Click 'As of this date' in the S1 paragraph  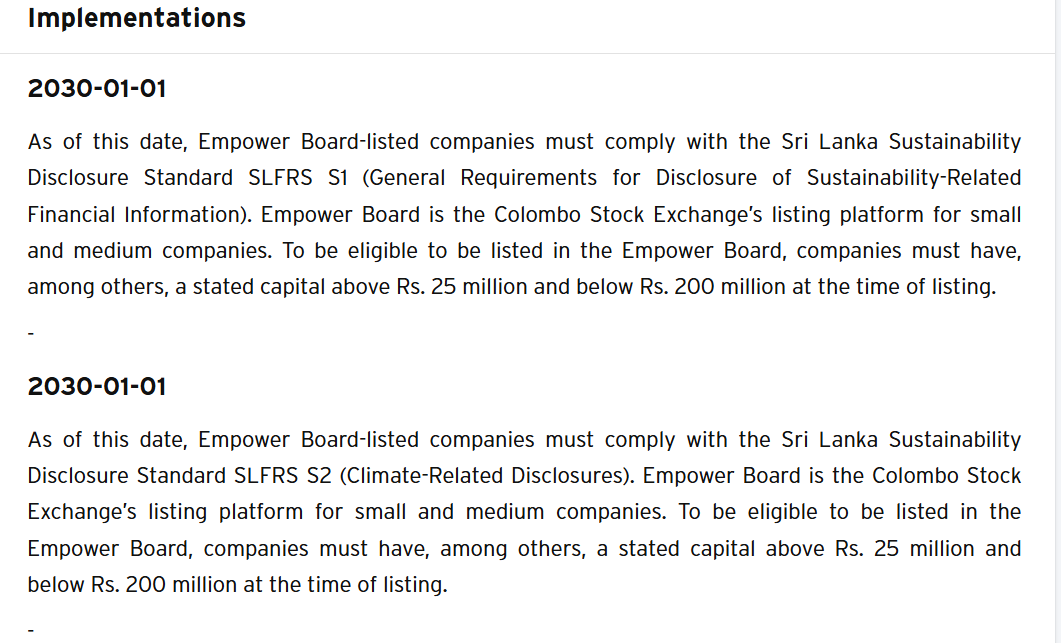107,141
